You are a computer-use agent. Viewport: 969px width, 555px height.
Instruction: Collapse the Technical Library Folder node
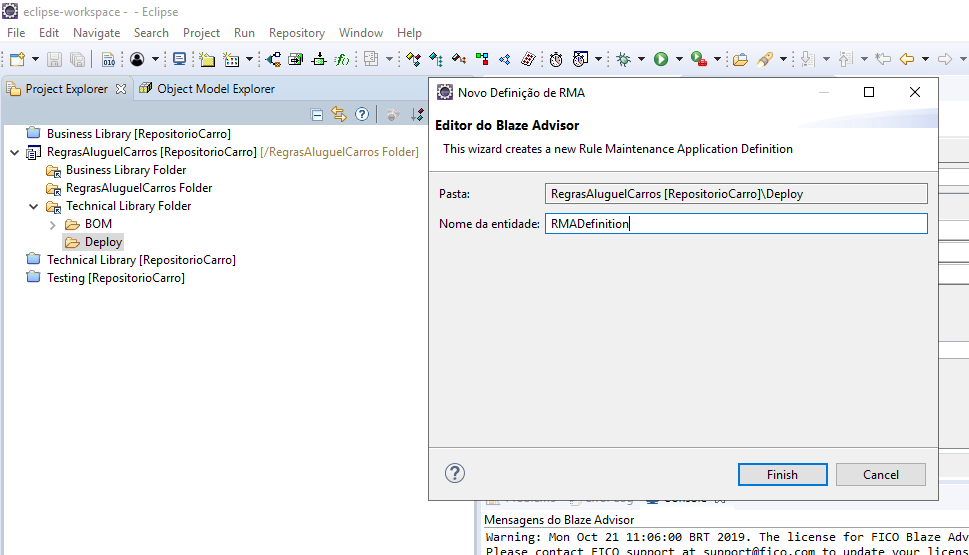34,206
